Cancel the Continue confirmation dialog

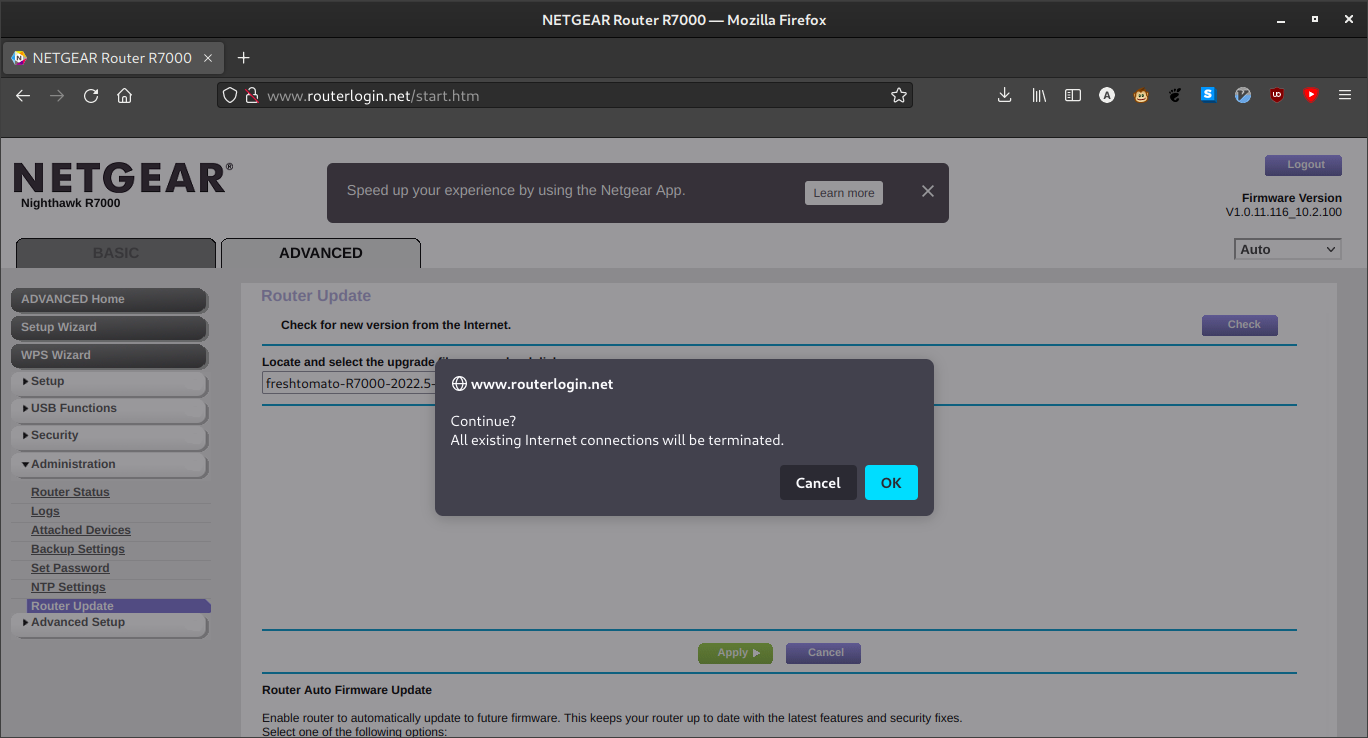818,482
